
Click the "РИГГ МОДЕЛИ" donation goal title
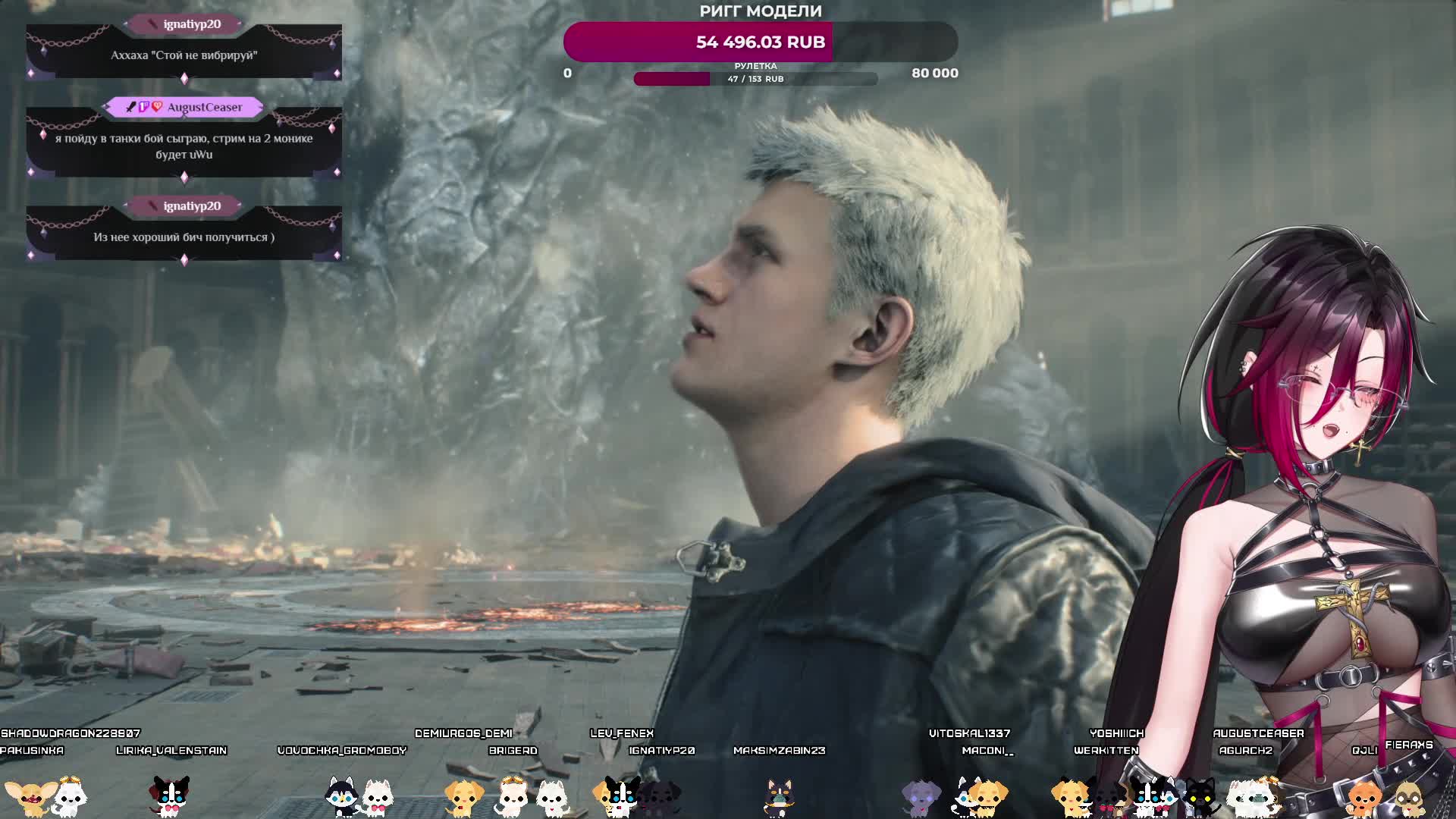[761, 11]
